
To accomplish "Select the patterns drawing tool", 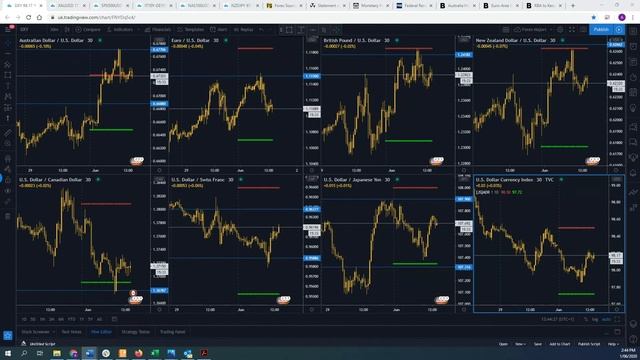I will point(8,97).
